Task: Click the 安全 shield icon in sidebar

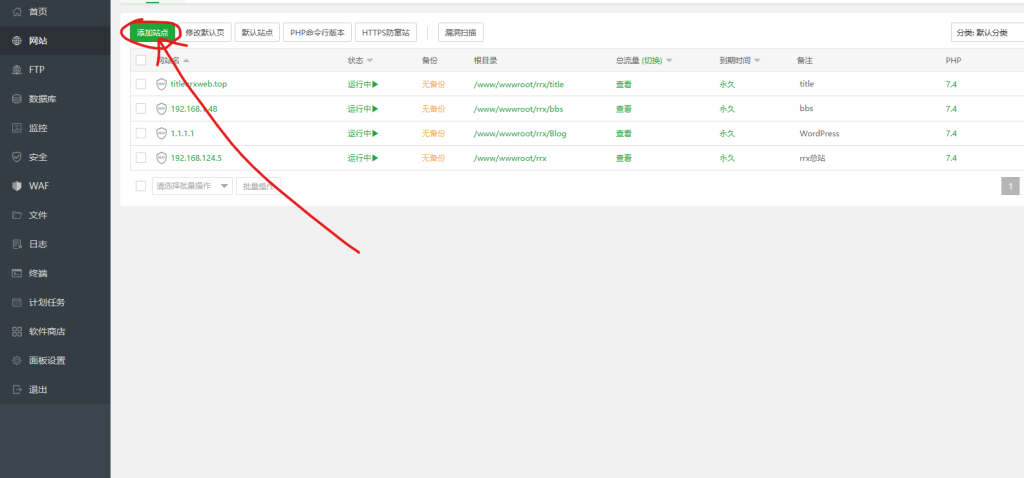Action: click(17, 157)
